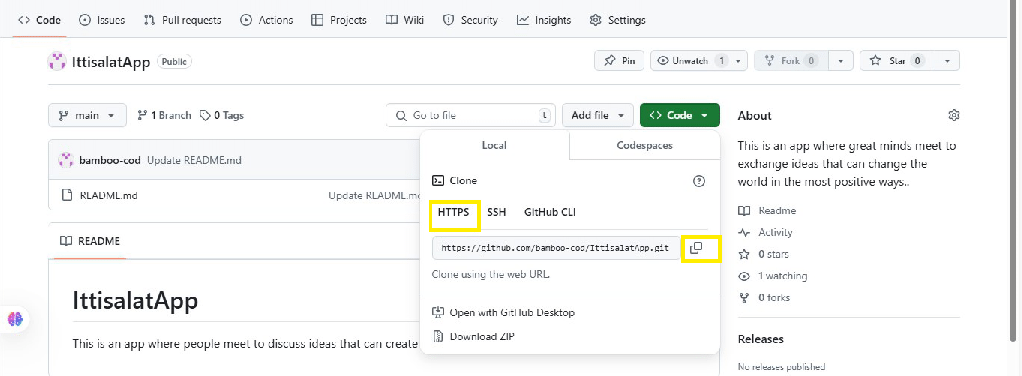Click the README.md file icon
The width and height of the screenshot is (1022, 376).
[x=66, y=195]
